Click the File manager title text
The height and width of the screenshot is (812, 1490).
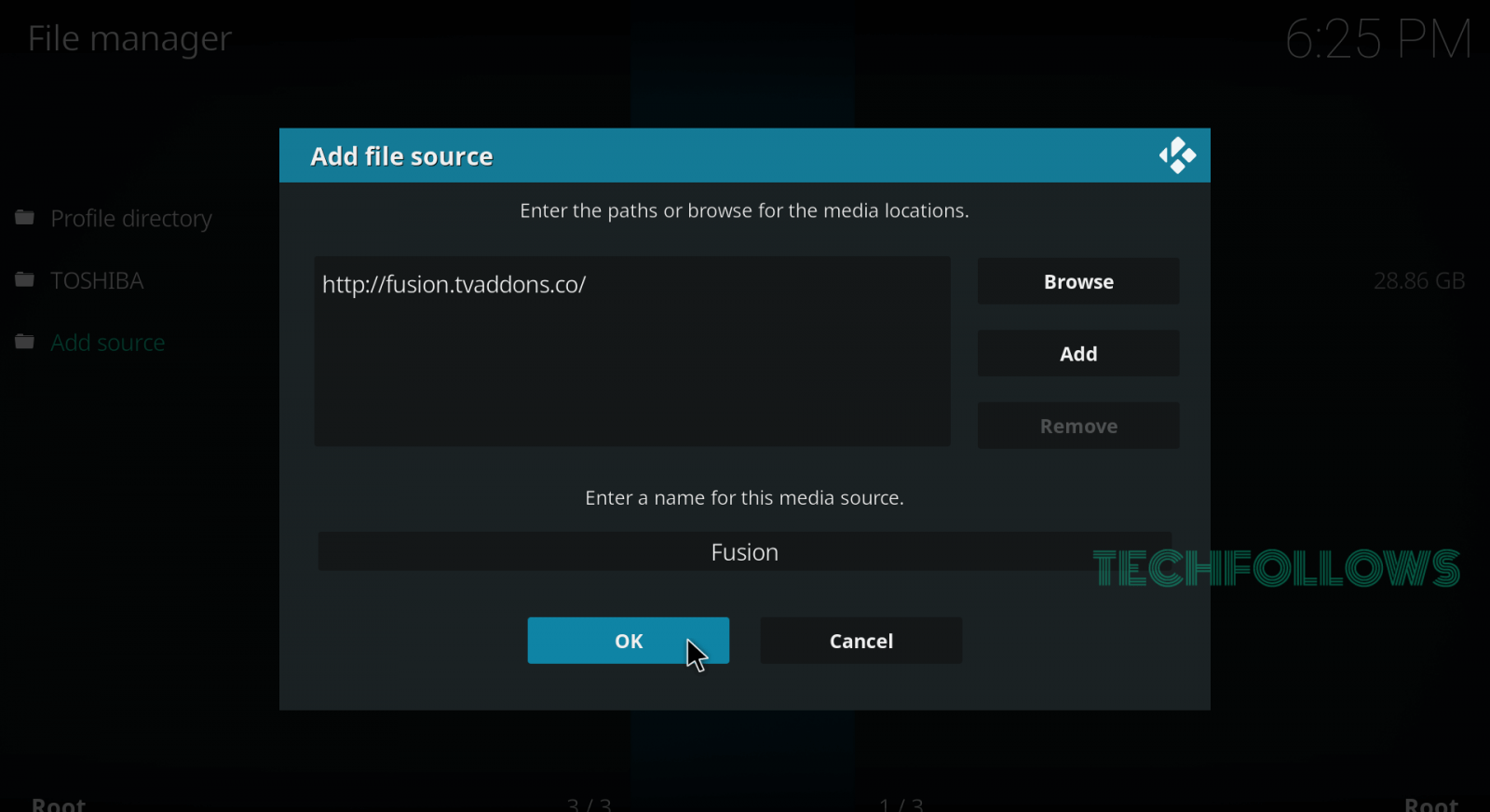pyautogui.click(x=129, y=39)
